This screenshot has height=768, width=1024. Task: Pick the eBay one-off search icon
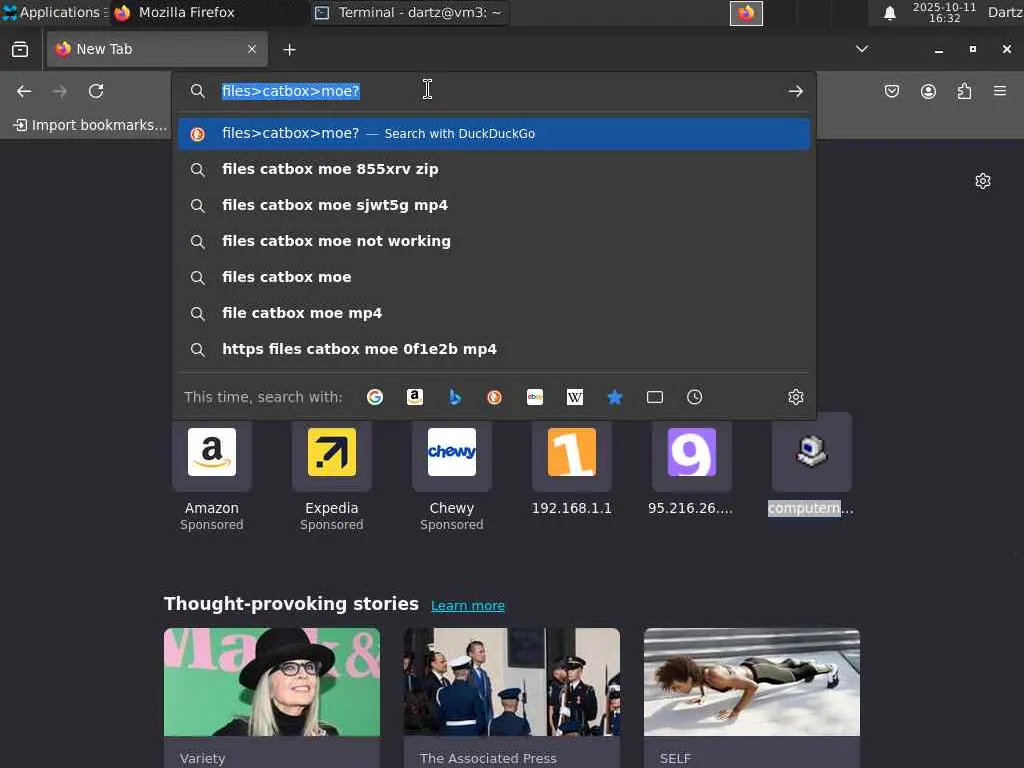point(535,397)
